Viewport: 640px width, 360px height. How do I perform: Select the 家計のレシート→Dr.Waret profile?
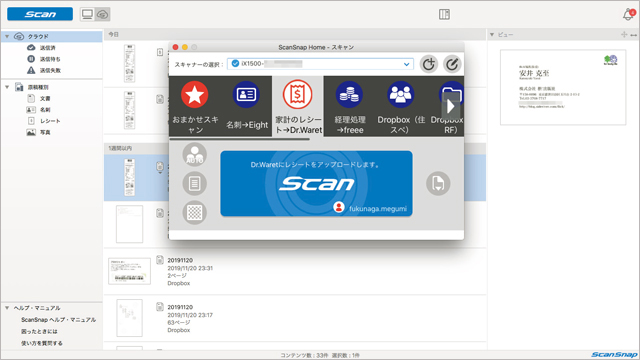(298, 107)
